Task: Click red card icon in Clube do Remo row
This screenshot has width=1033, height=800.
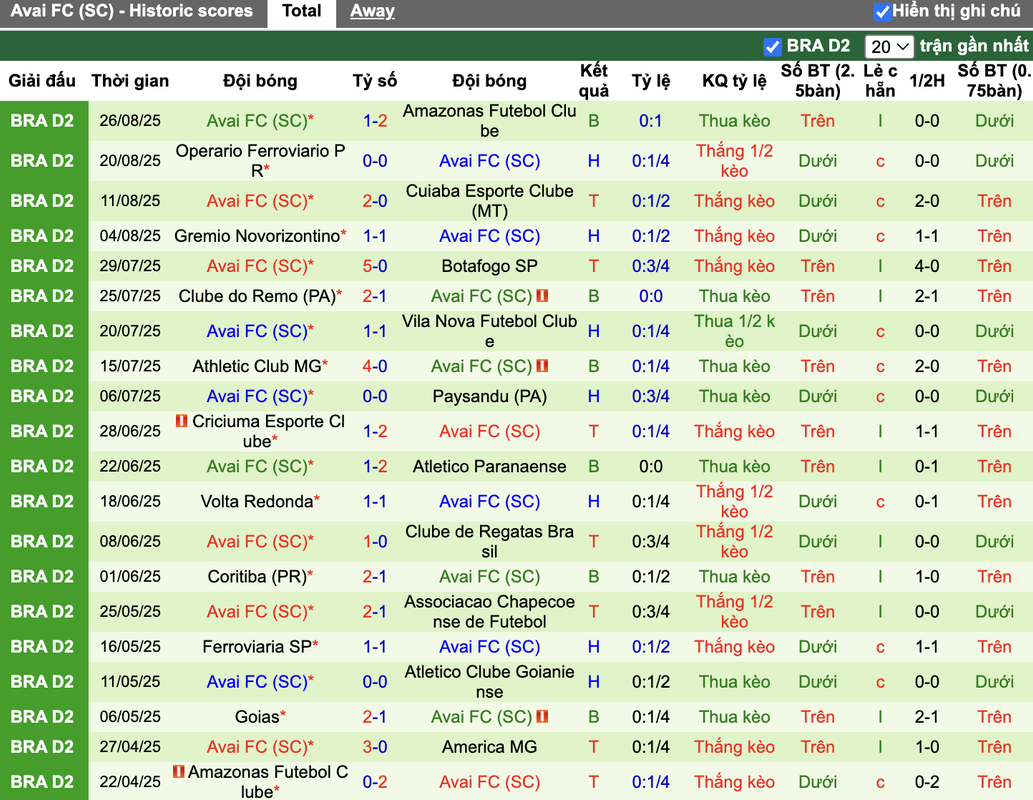Action: [542, 296]
